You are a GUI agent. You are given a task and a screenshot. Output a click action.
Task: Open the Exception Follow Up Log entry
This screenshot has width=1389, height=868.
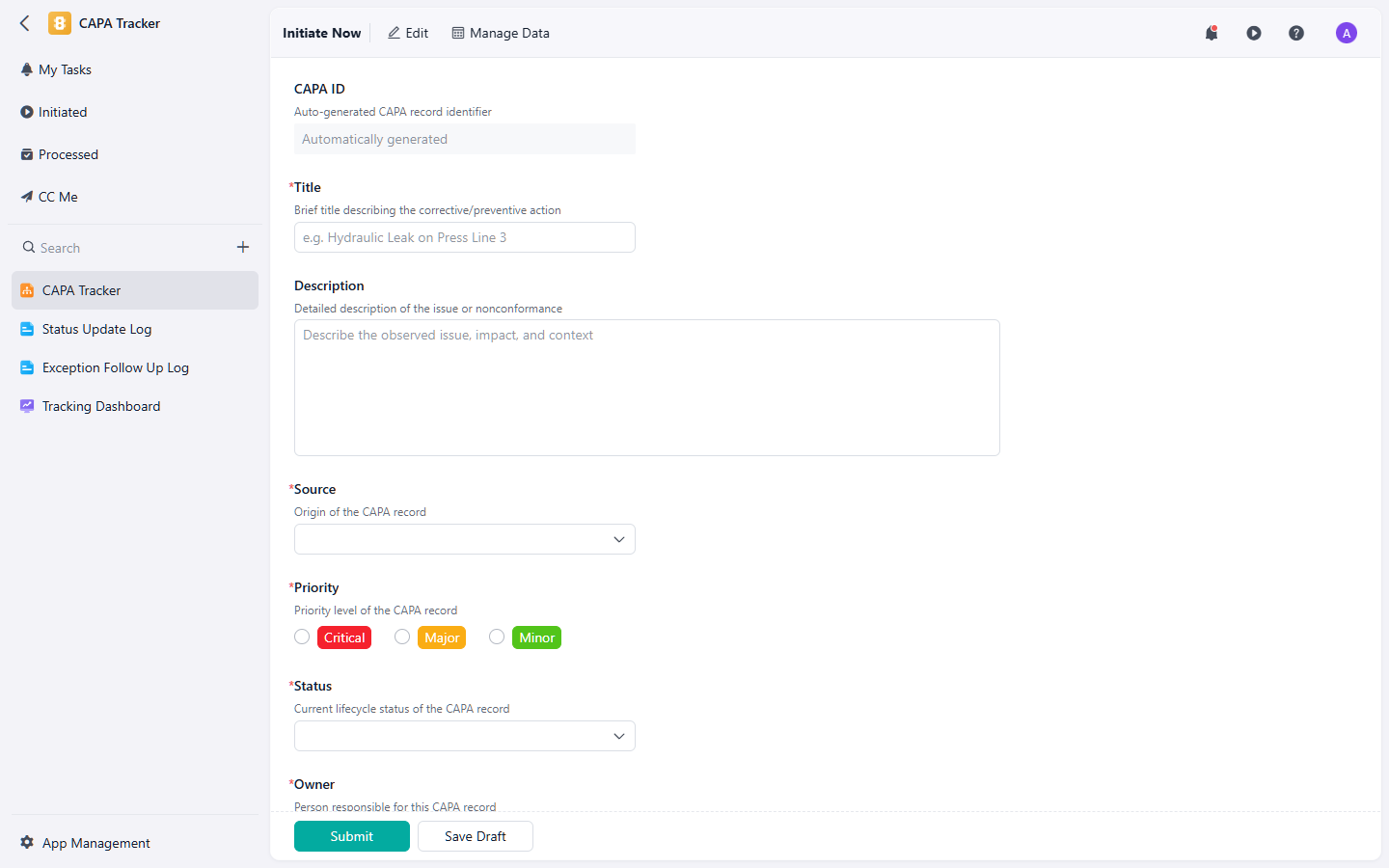135,367
